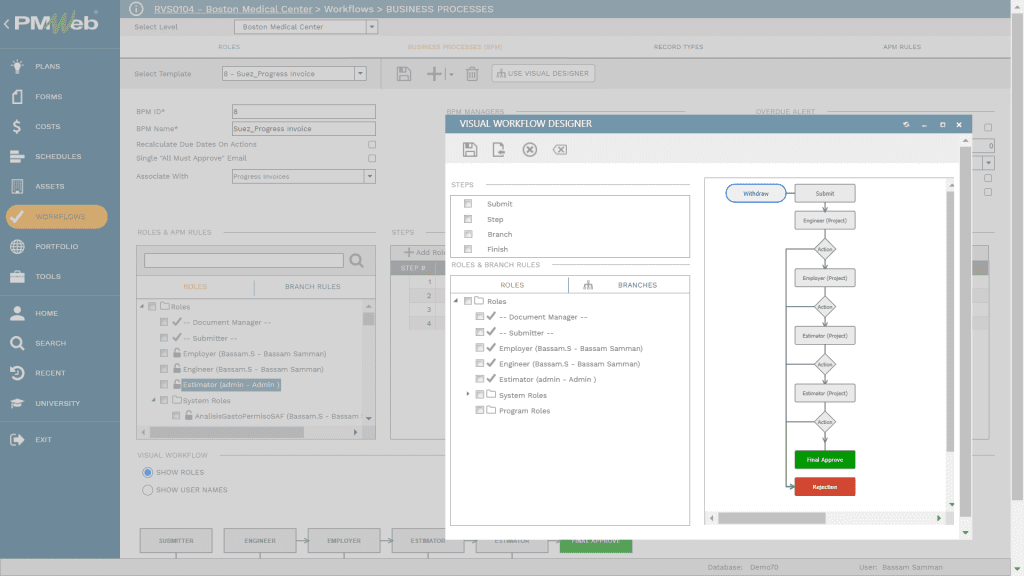Check the Submit step checkbox

(x=468, y=204)
